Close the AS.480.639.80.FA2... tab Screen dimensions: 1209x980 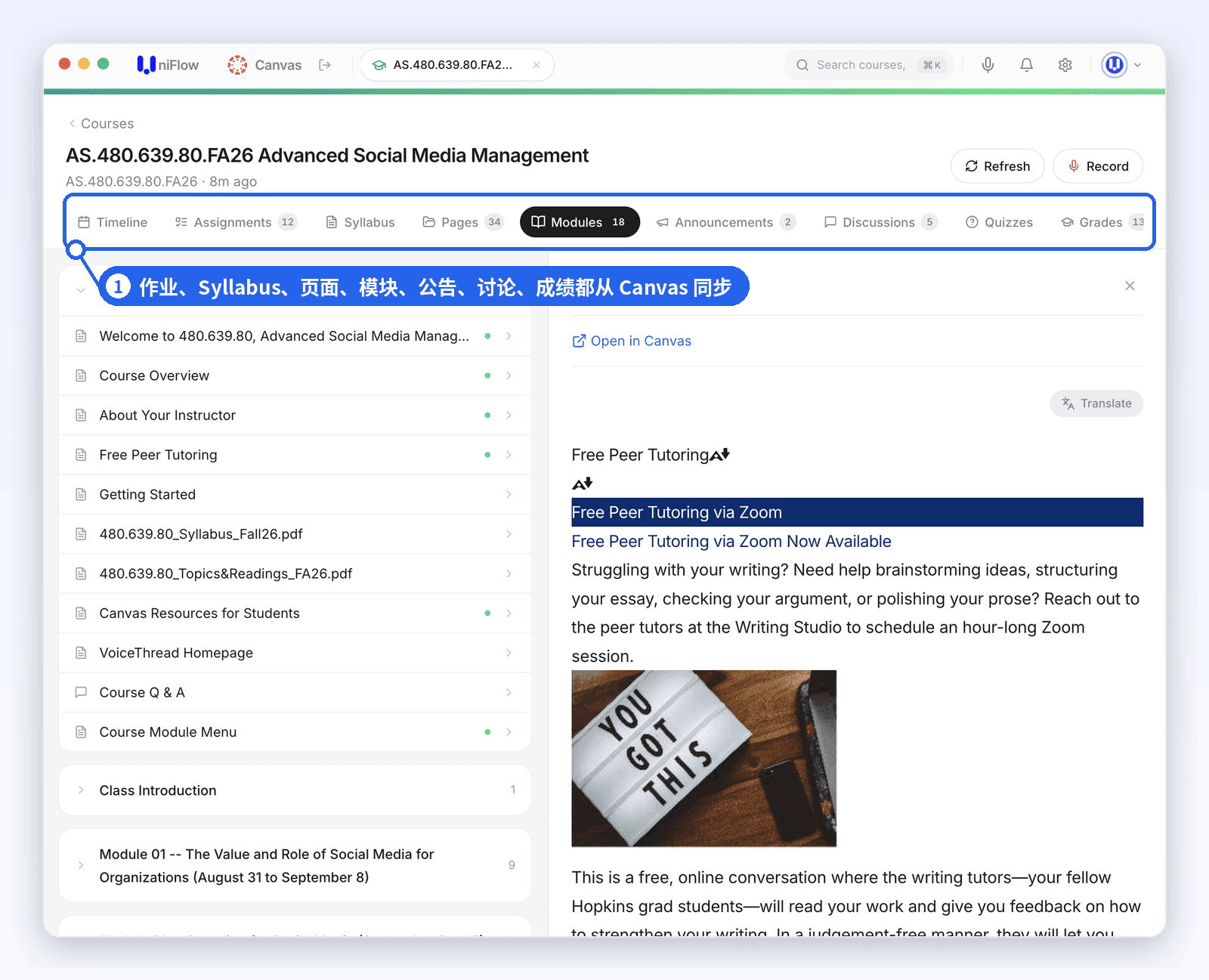(536, 65)
